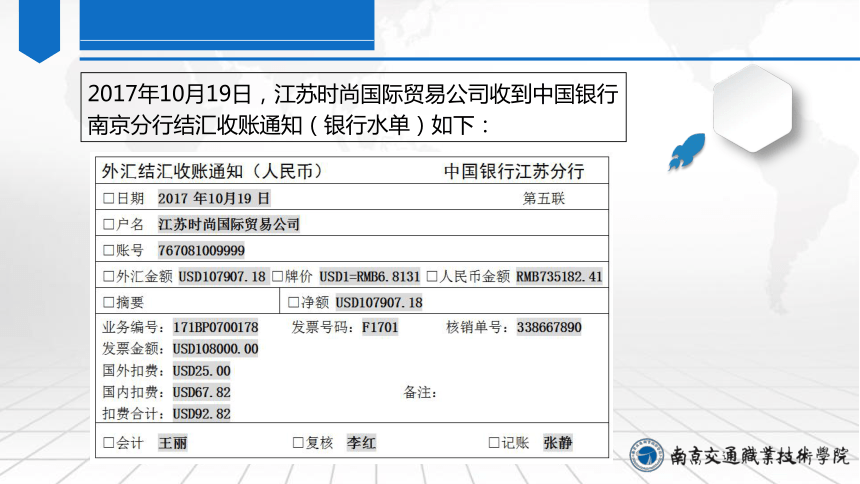Click the blue rocket icon
This screenshot has width=860, height=484.
click(687, 151)
